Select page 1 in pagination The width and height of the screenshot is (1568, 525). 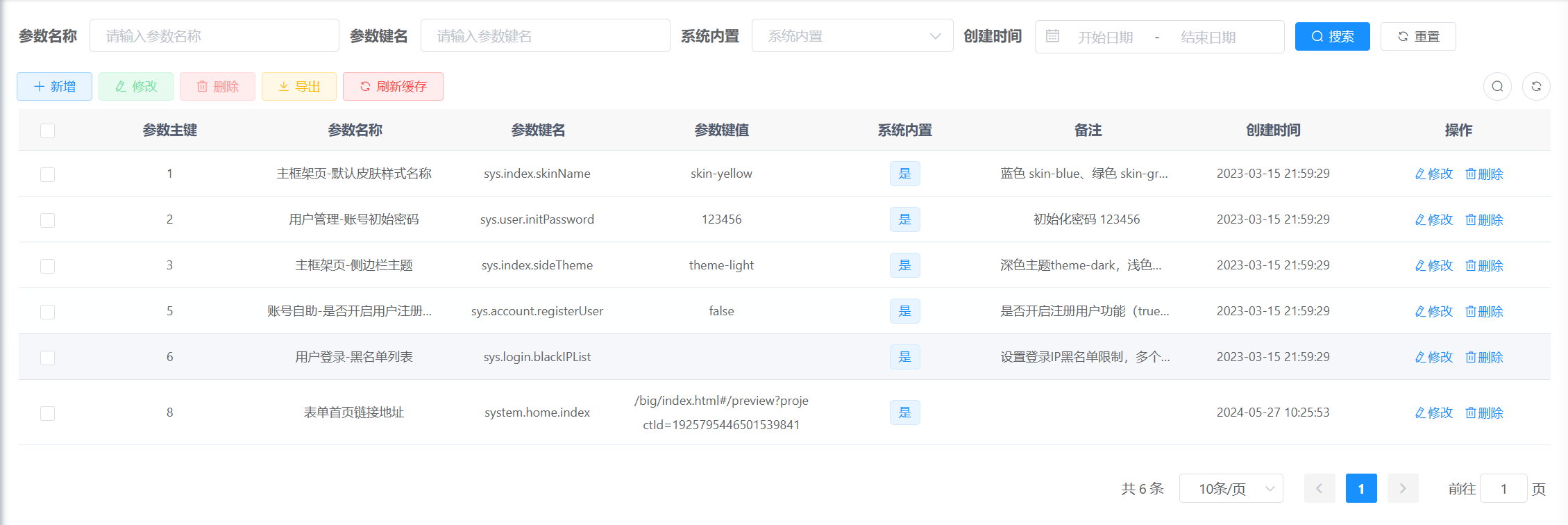tap(1360, 489)
